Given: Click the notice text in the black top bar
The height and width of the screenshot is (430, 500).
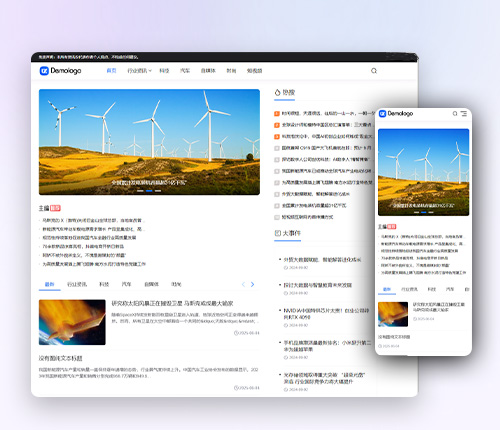Looking at the screenshot, I should click(x=88, y=57).
